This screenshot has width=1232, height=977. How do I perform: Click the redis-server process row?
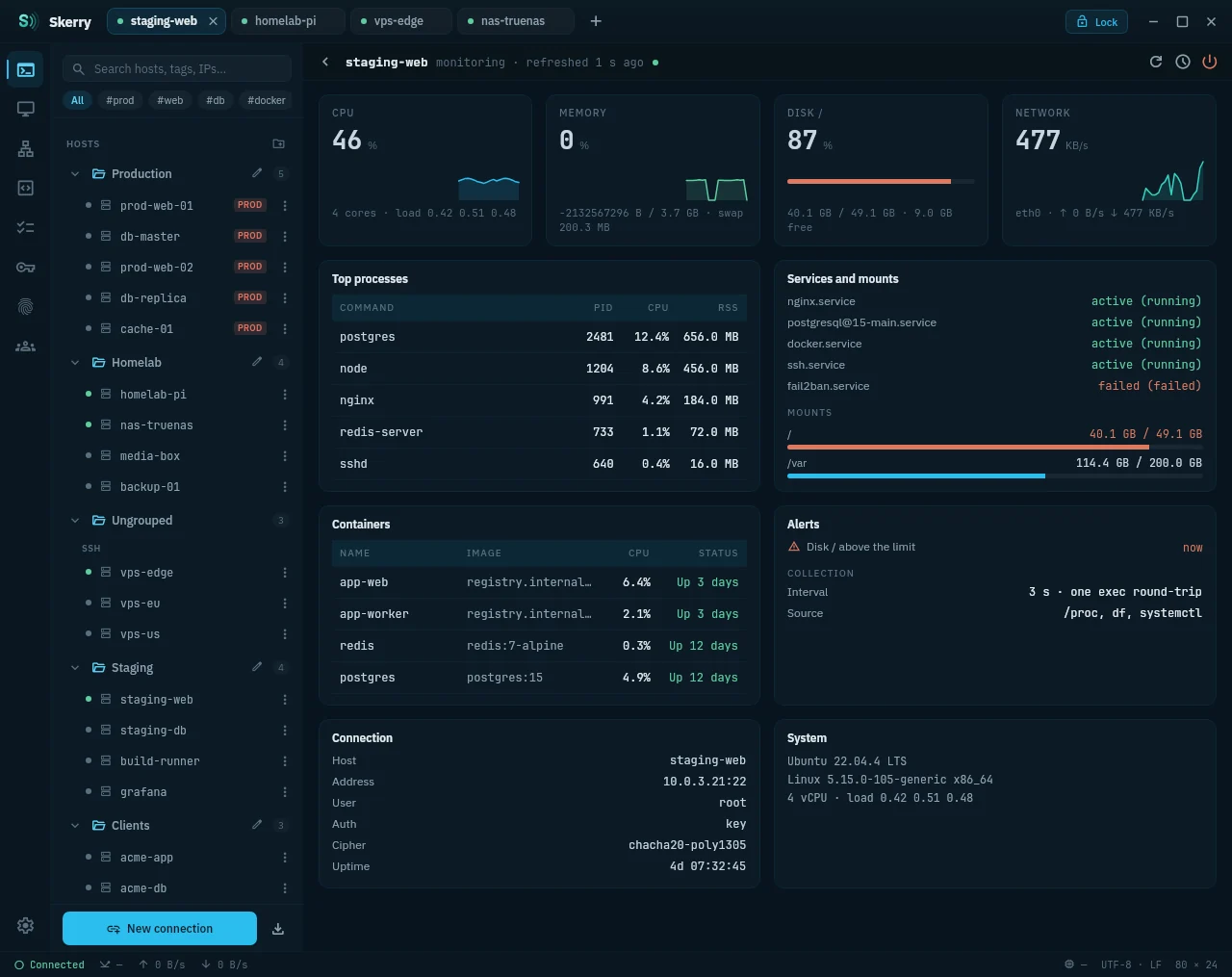click(x=539, y=432)
